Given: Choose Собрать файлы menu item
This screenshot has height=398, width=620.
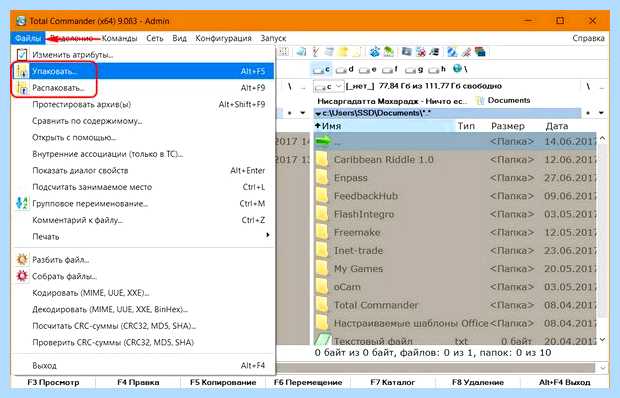Looking at the screenshot, I should [x=144, y=276].
